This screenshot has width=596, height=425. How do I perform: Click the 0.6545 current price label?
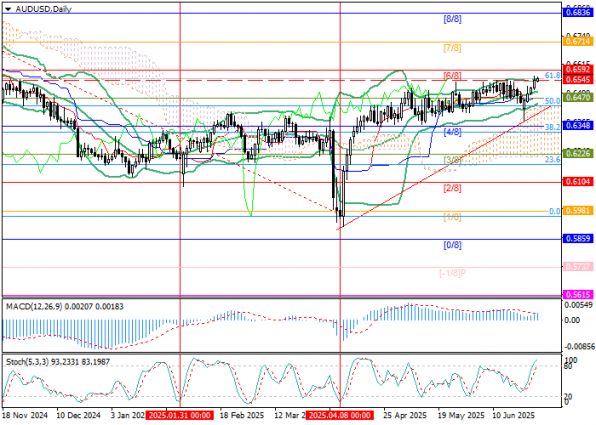(578, 79)
